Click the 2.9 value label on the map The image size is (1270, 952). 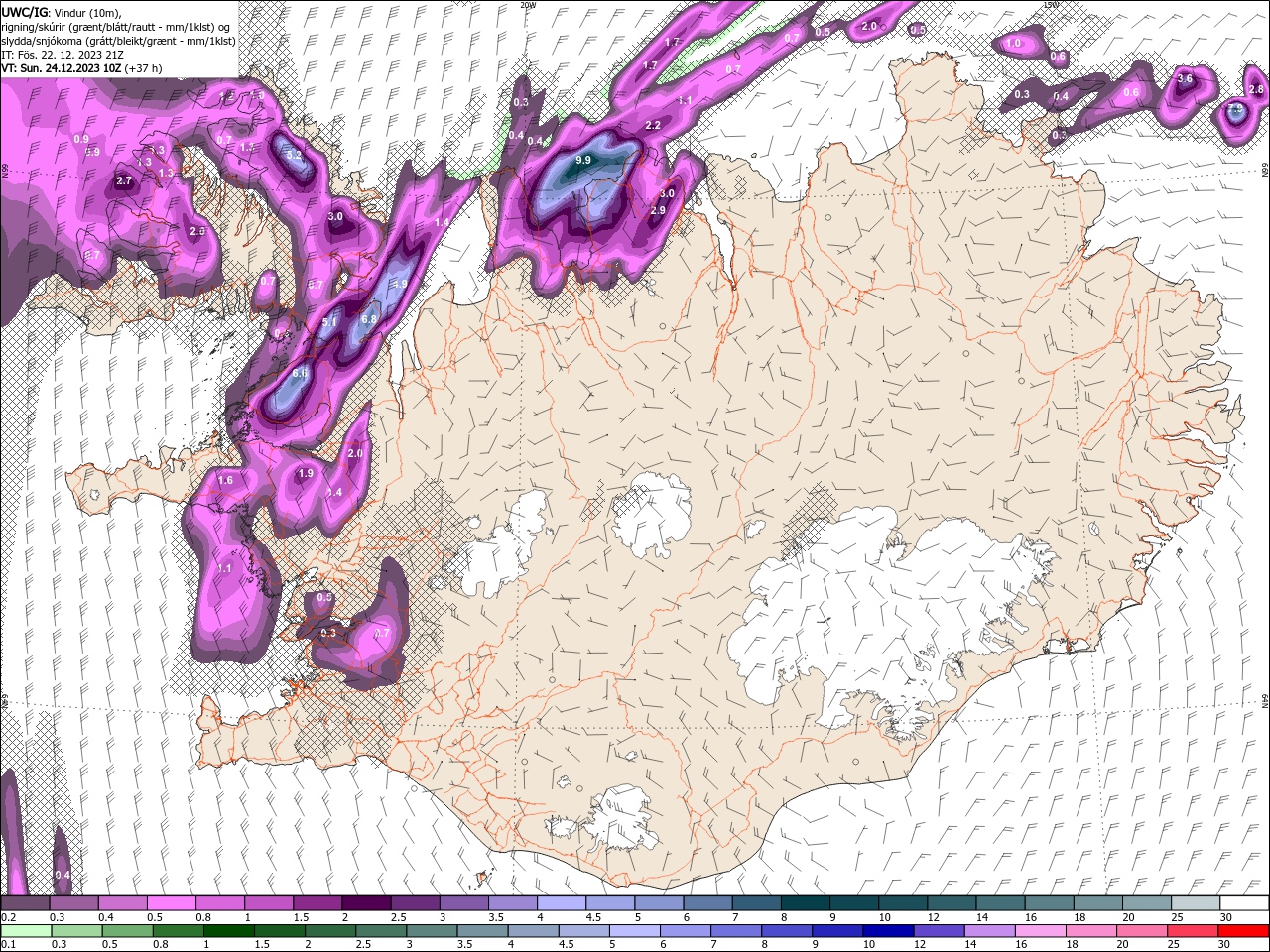(658, 210)
